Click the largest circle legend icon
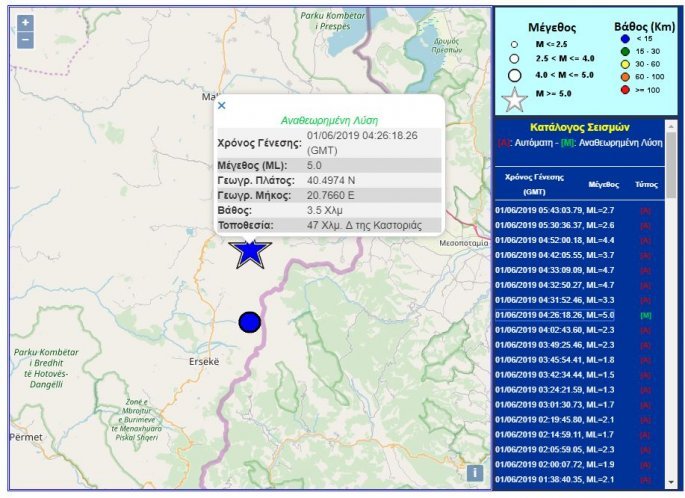 (514, 74)
